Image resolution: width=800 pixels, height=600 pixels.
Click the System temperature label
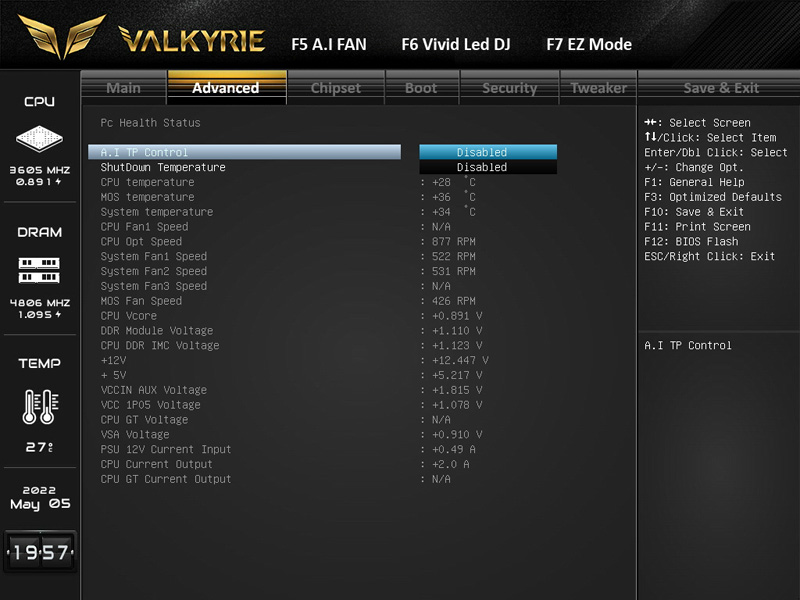click(157, 212)
